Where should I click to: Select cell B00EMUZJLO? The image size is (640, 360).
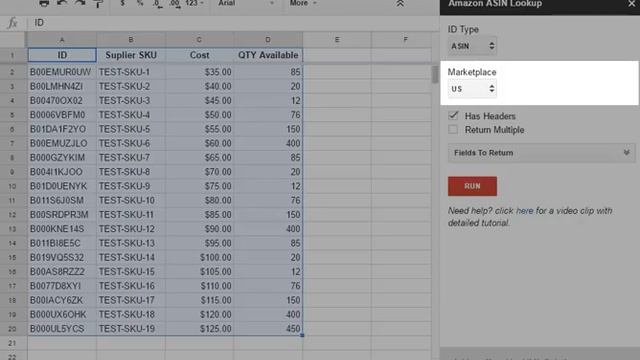click(62, 143)
